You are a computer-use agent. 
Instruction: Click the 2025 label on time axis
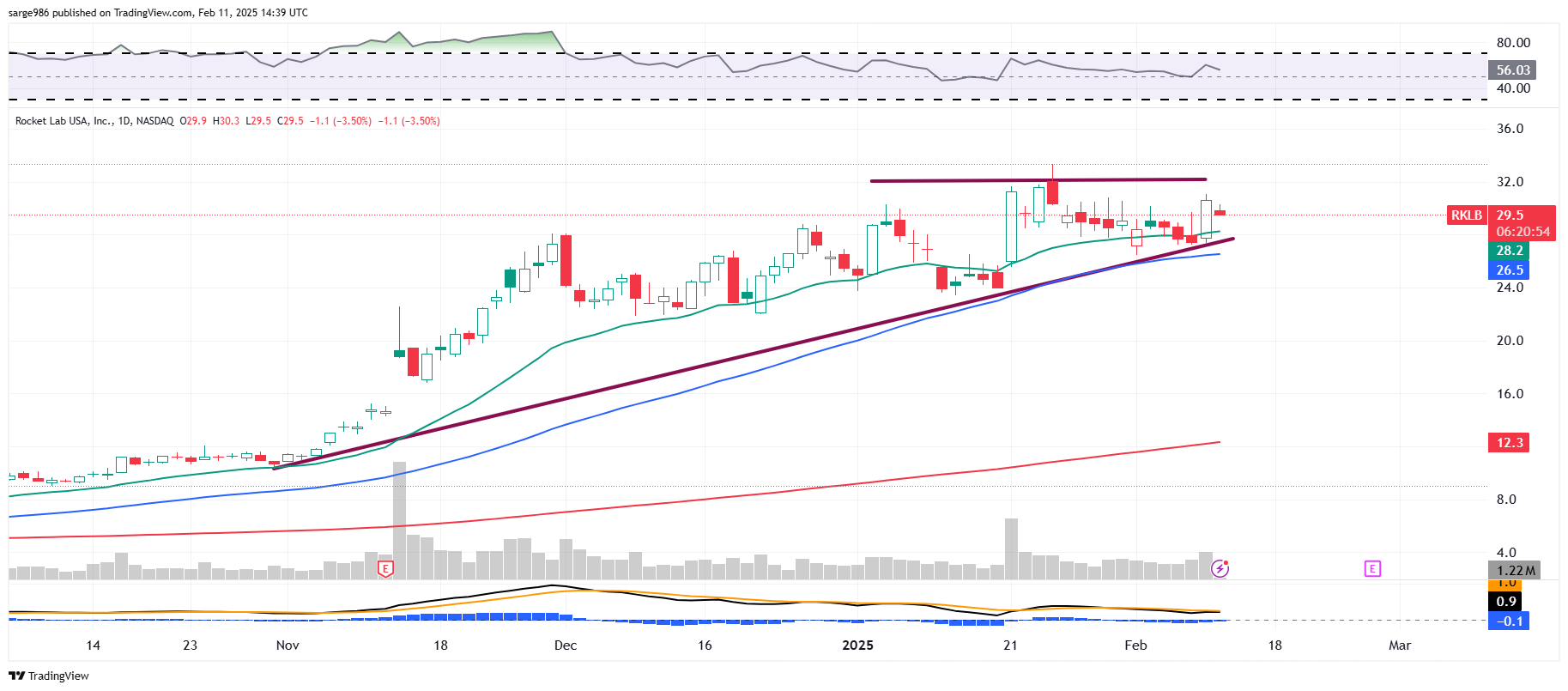point(857,646)
